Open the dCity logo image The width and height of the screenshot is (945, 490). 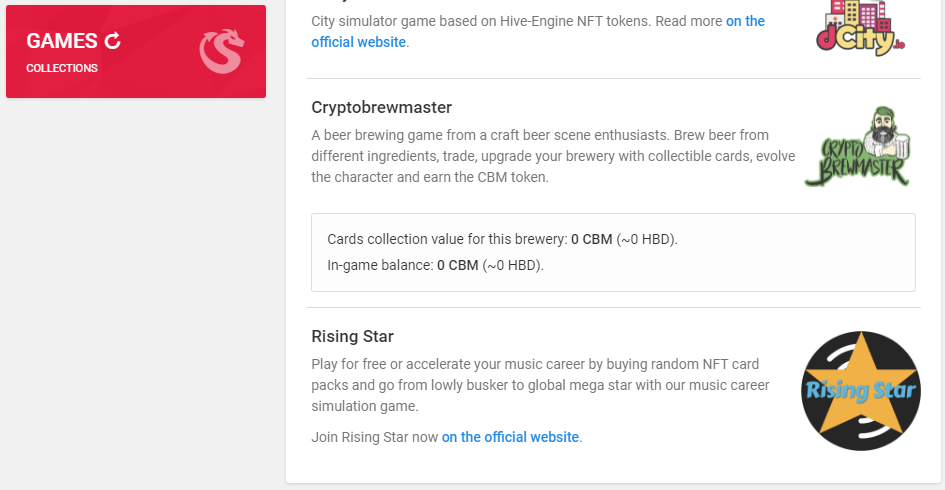click(x=860, y=28)
